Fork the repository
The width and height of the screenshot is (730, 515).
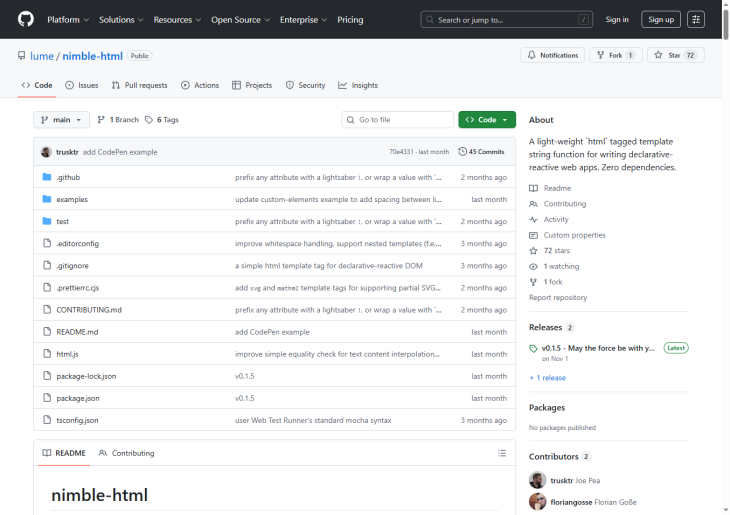(x=615, y=55)
